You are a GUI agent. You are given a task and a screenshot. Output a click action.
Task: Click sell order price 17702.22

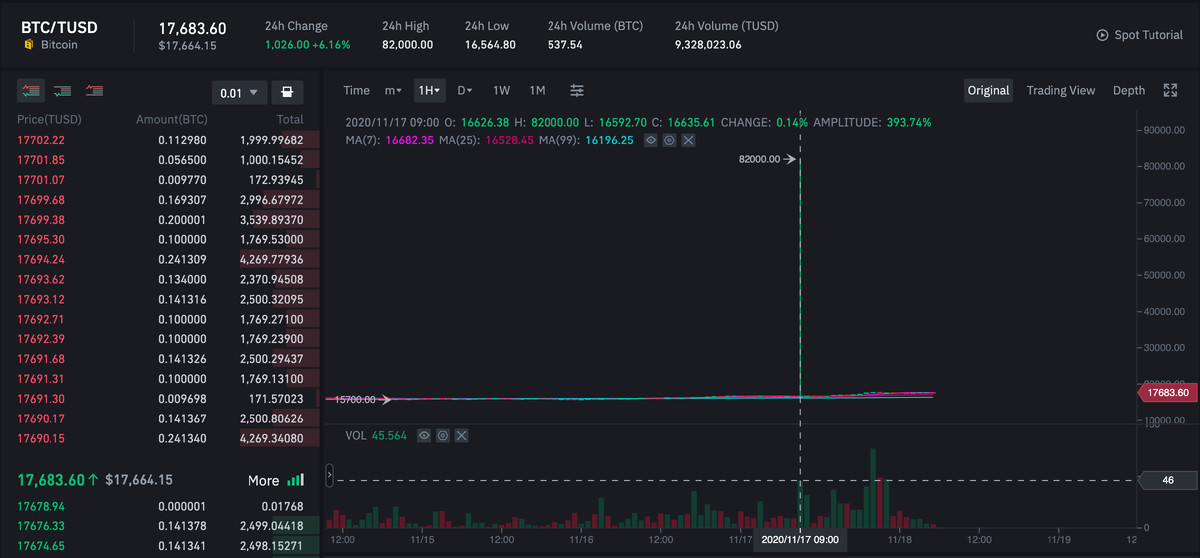pyautogui.click(x=41, y=140)
